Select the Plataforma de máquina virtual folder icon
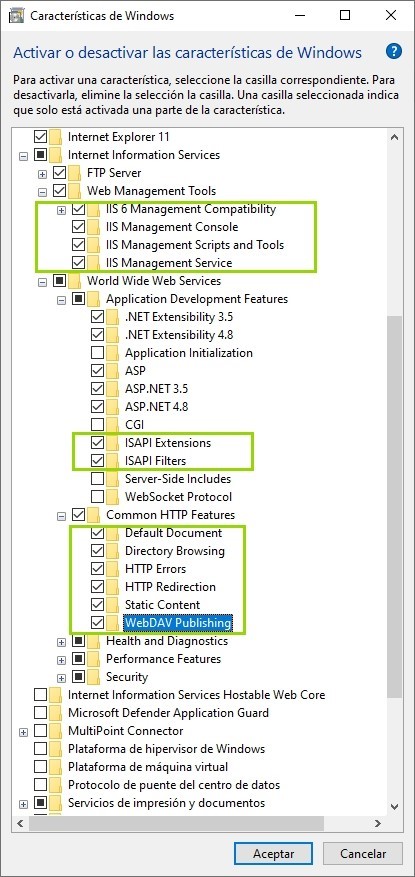Viewport: 415px width, 877px height. coord(55,767)
